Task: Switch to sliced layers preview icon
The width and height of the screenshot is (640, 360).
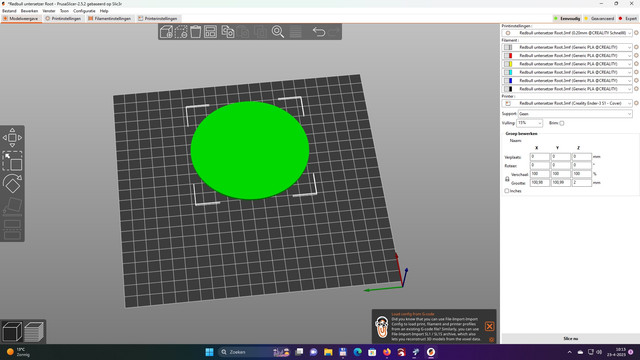Action: tap(34, 331)
